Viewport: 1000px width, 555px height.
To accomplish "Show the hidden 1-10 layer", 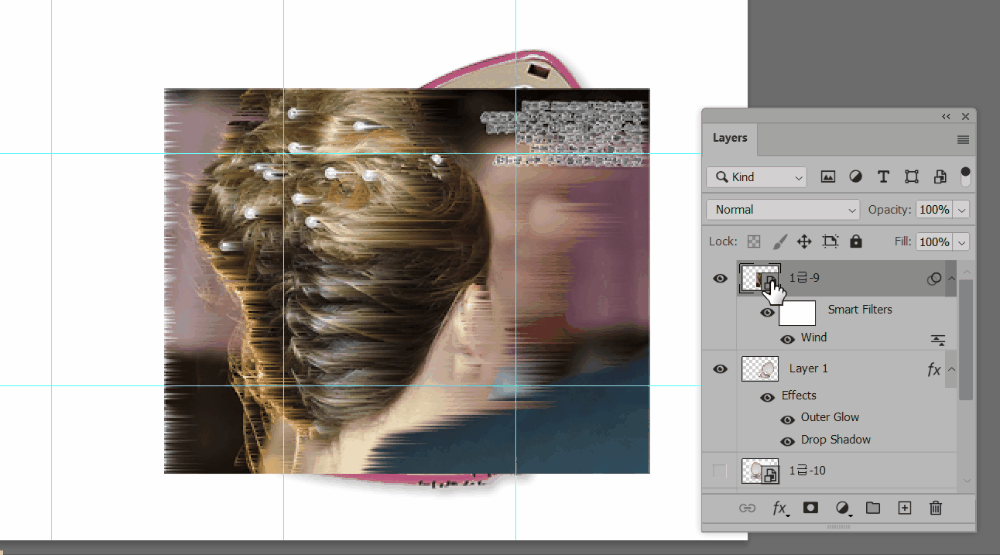I will (720, 471).
